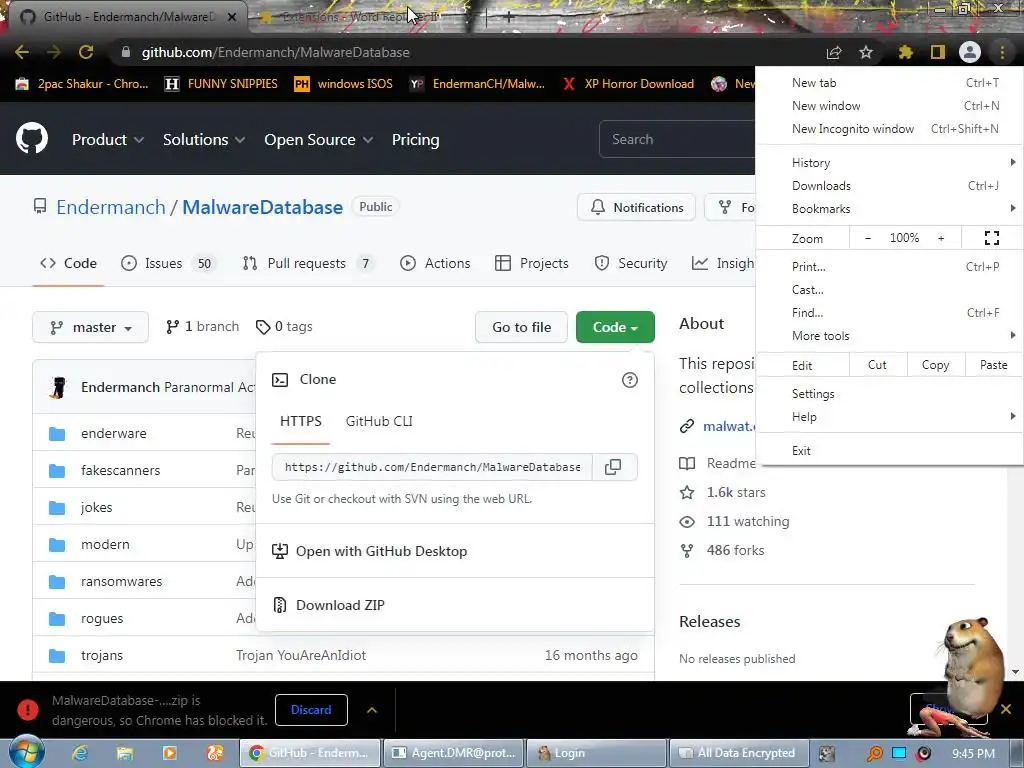Click the three-dot Chrome menu icon

pos(1002,52)
